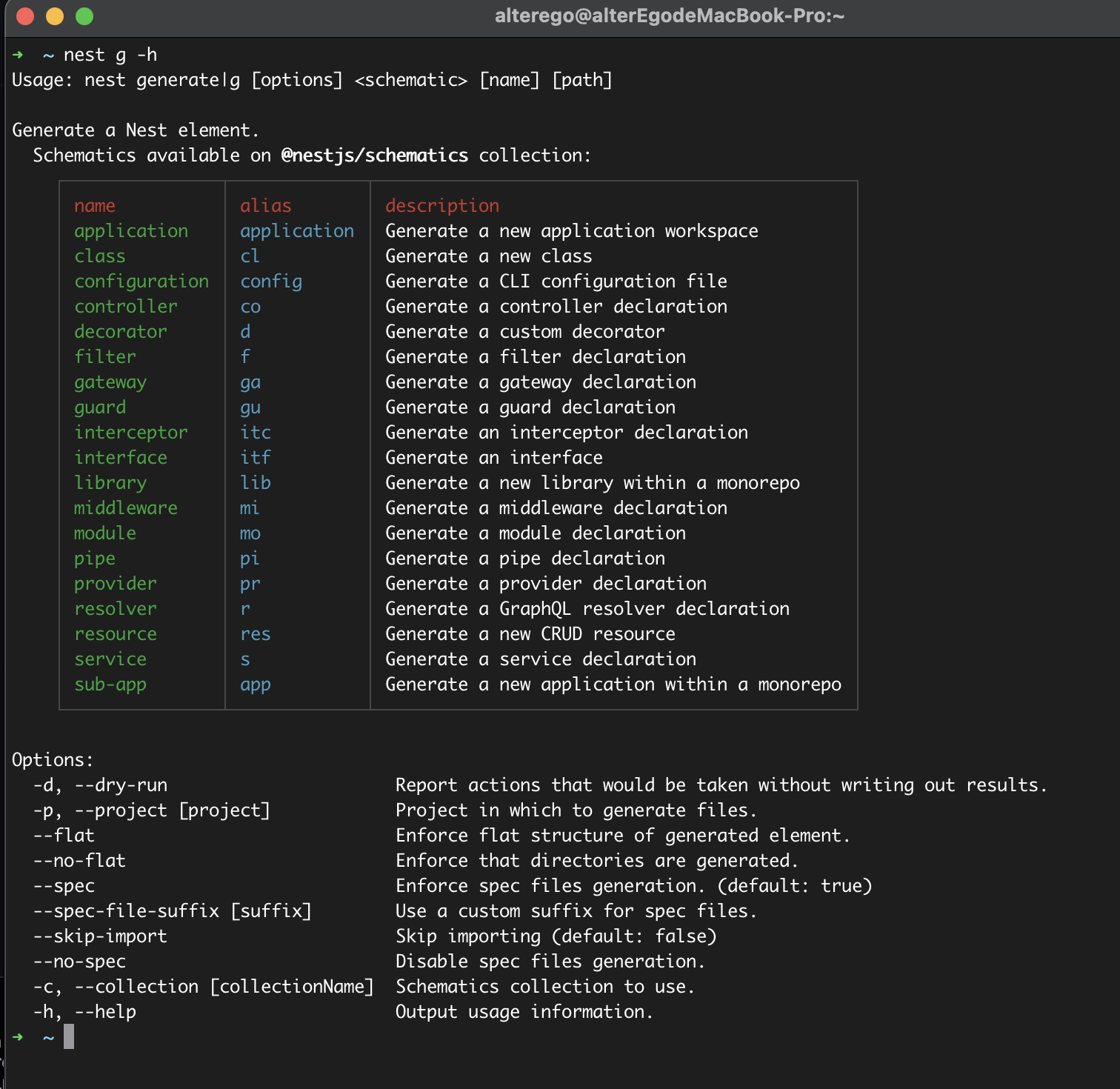Click the 'pi' alias for pipe

[250, 559]
